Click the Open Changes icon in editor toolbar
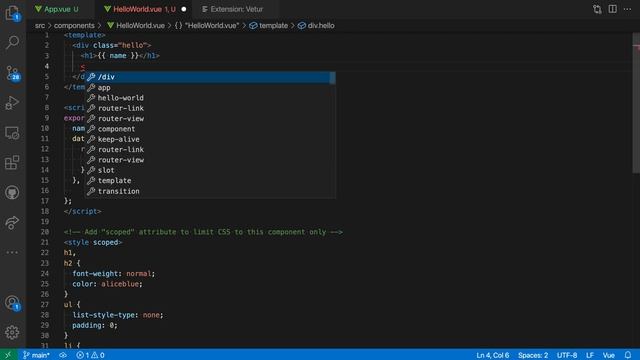This screenshot has height=360, width=640. (x=597, y=9)
